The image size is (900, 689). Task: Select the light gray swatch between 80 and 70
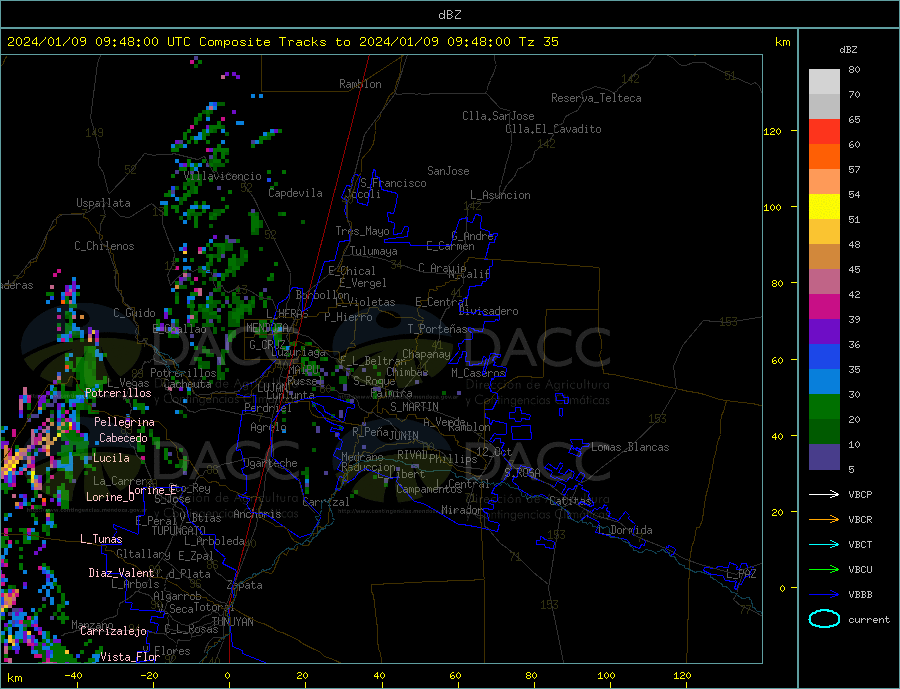824,82
